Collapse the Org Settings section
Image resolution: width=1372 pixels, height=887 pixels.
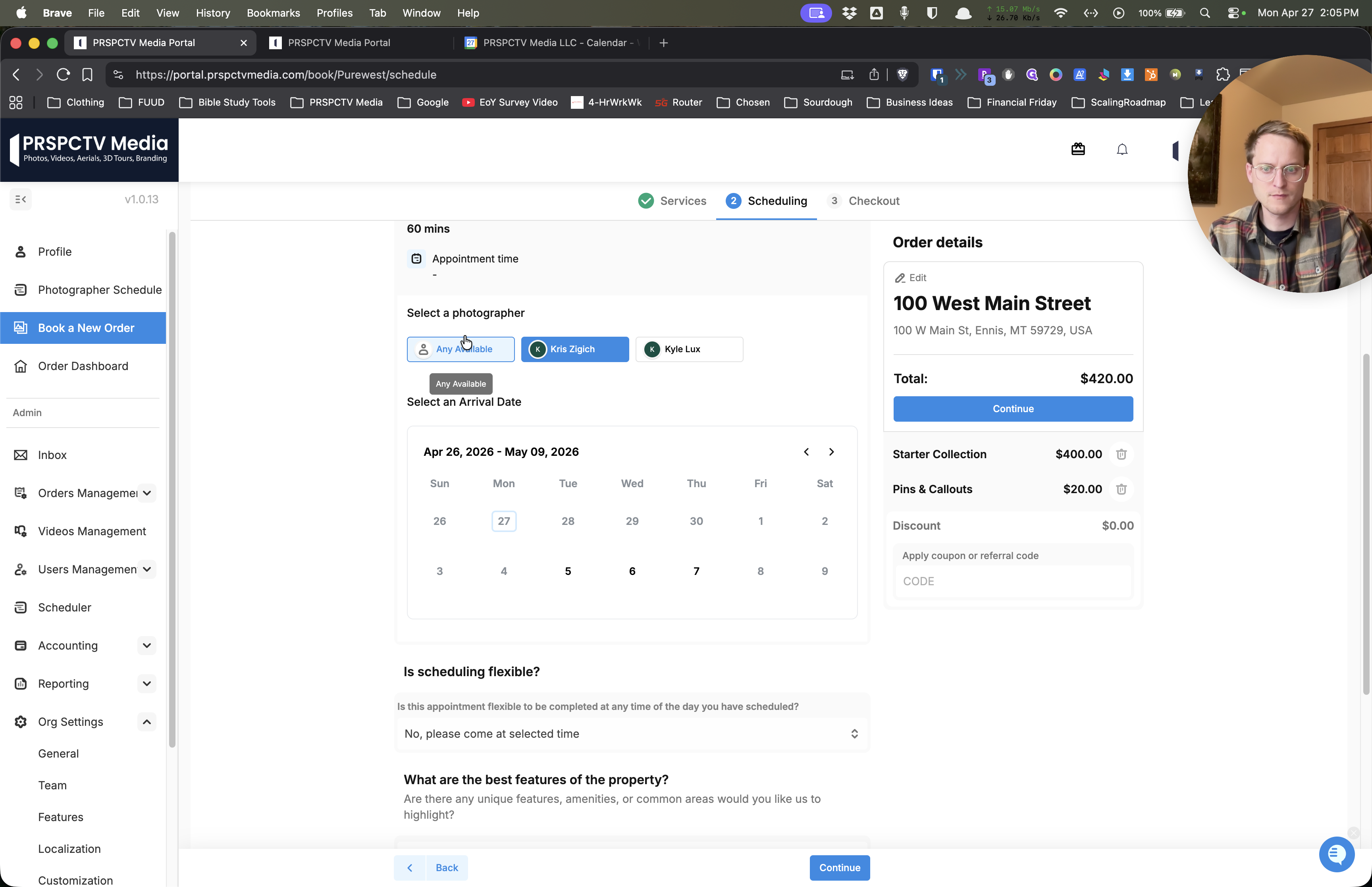147,722
